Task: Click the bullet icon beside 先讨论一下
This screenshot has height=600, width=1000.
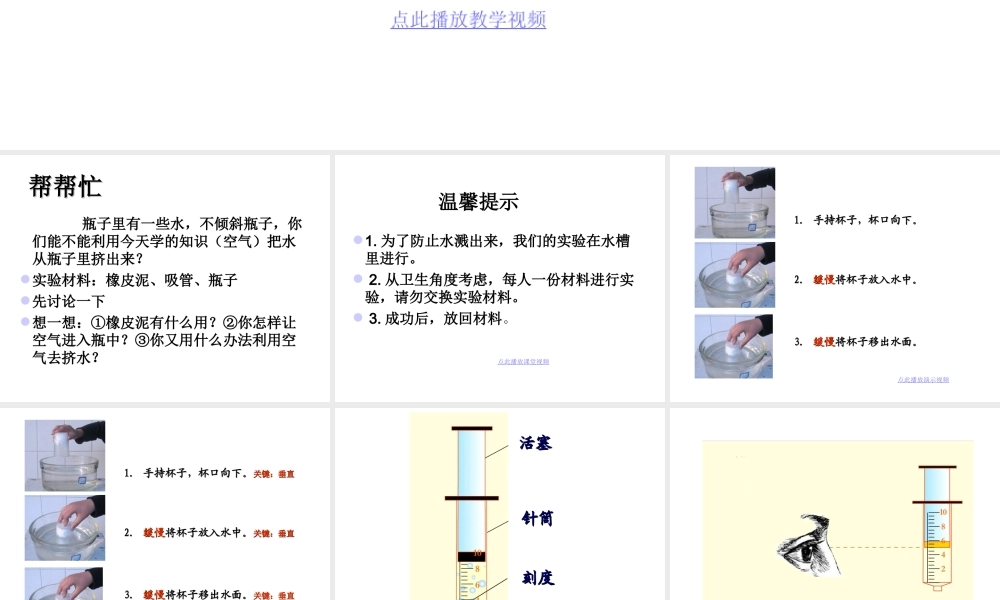Action: tap(27, 299)
